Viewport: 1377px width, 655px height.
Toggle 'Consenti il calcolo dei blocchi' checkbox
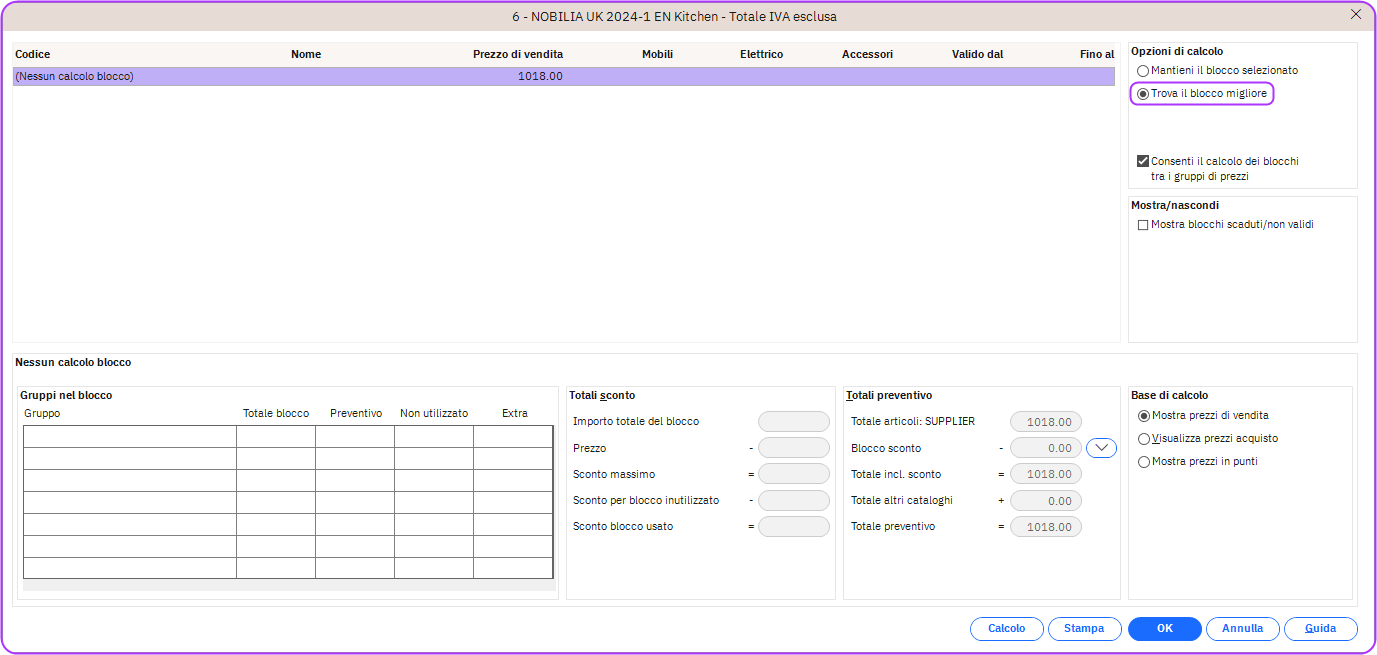pyautogui.click(x=1143, y=161)
